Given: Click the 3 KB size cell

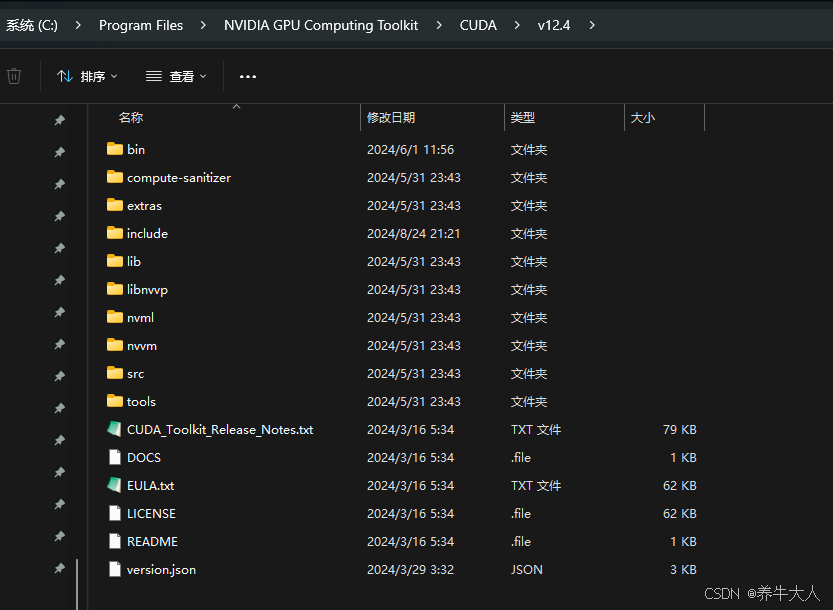Looking at the screenshot, I should (x=683, y=570).
